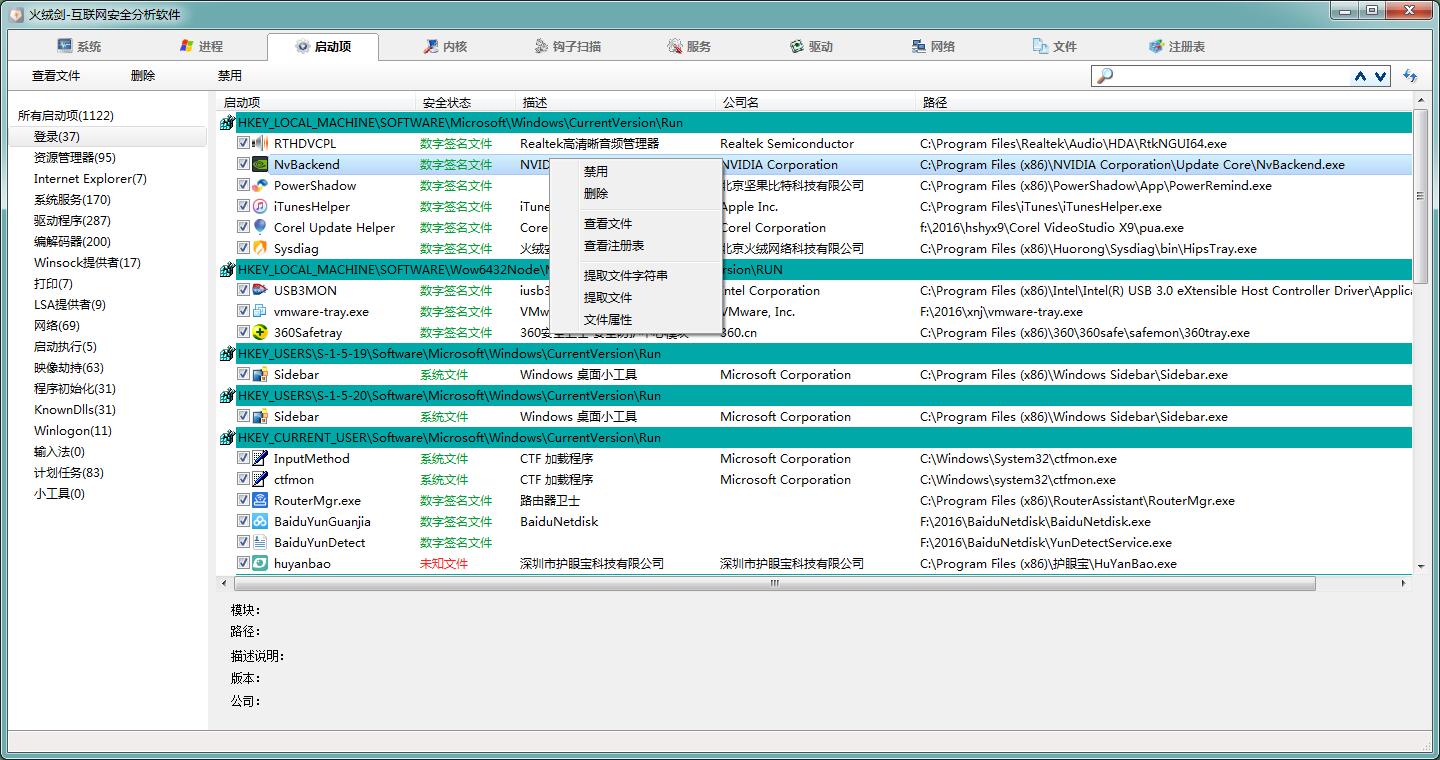Click the iTunesHelper music note icon
Image resolution: width=1440 pixels, height=760 pixels.
[260, 207]
